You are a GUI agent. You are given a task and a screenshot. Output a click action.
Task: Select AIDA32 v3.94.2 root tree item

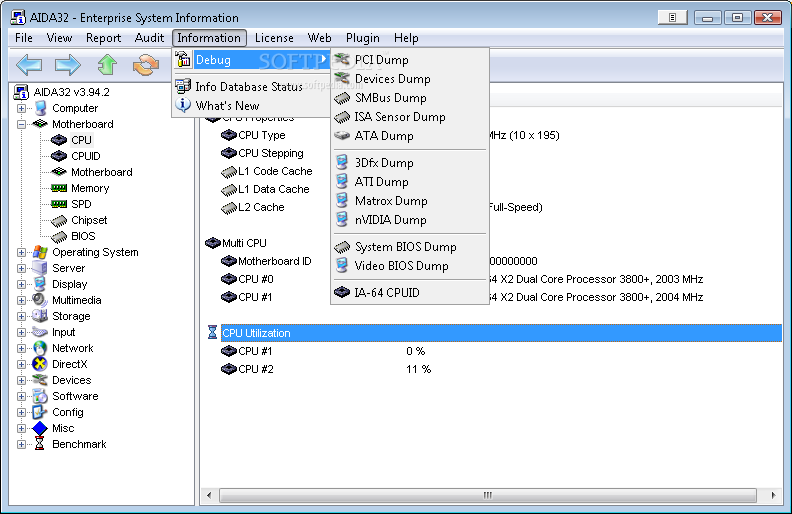tap(71, 92)
